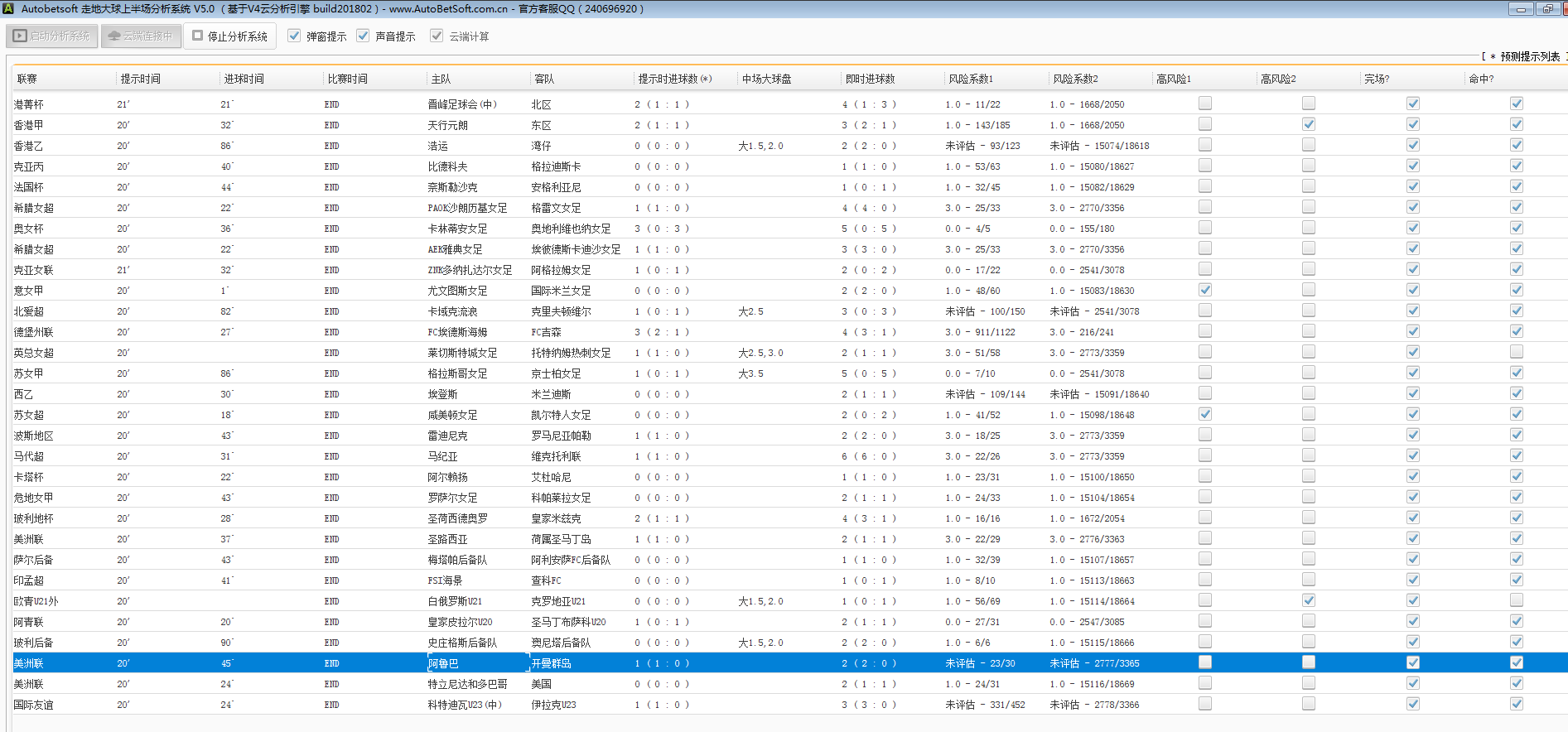Disable the 声音提示 checkbox
This screenshot has height=732, width=1568.
click(x=363, y=36)
